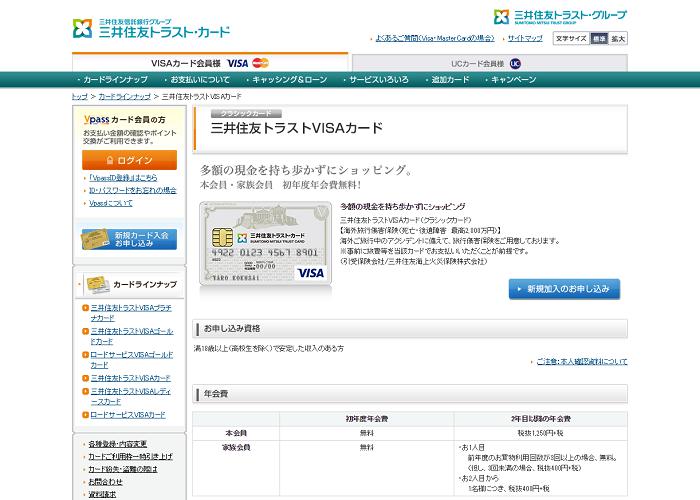The width and height of the screenshot is (700, 500).
Task: Open the VISAカード会員様 tab
Action: tap(210, 63)
